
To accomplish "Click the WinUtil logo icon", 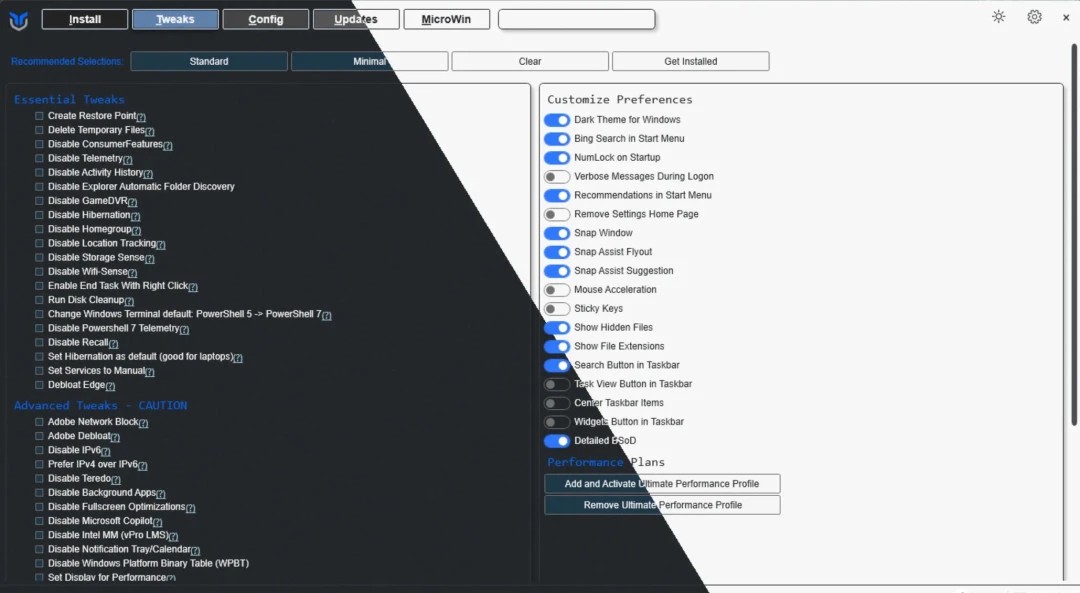I will coord(18,19).
